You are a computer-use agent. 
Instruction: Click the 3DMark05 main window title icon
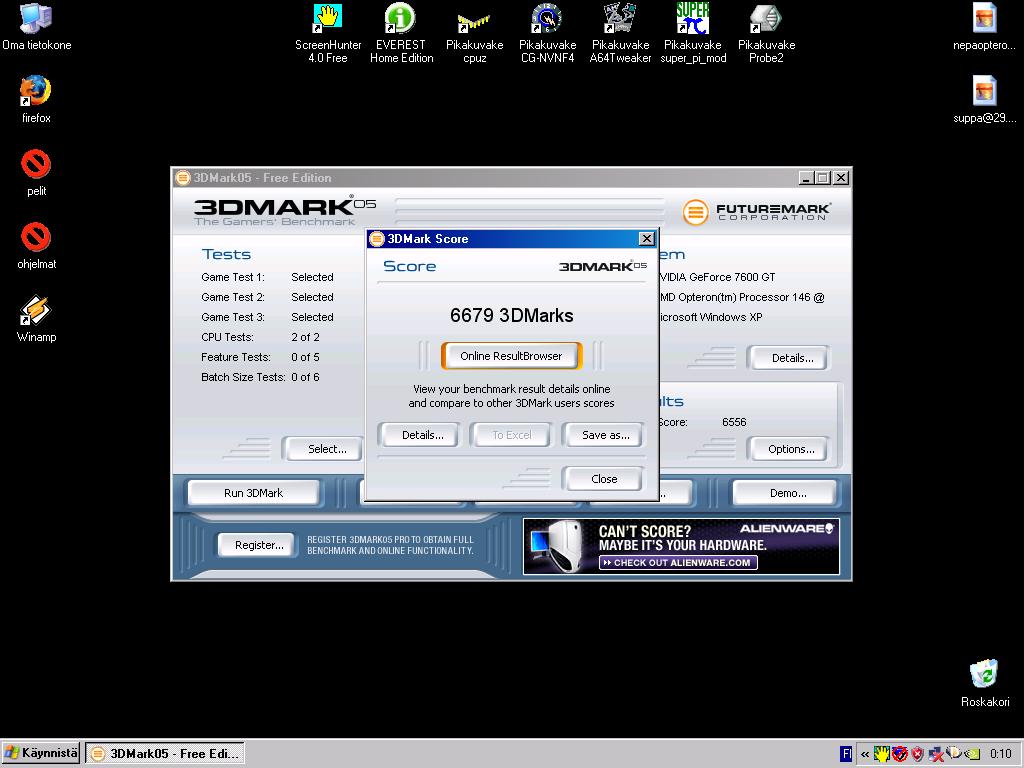pos(183,178)
